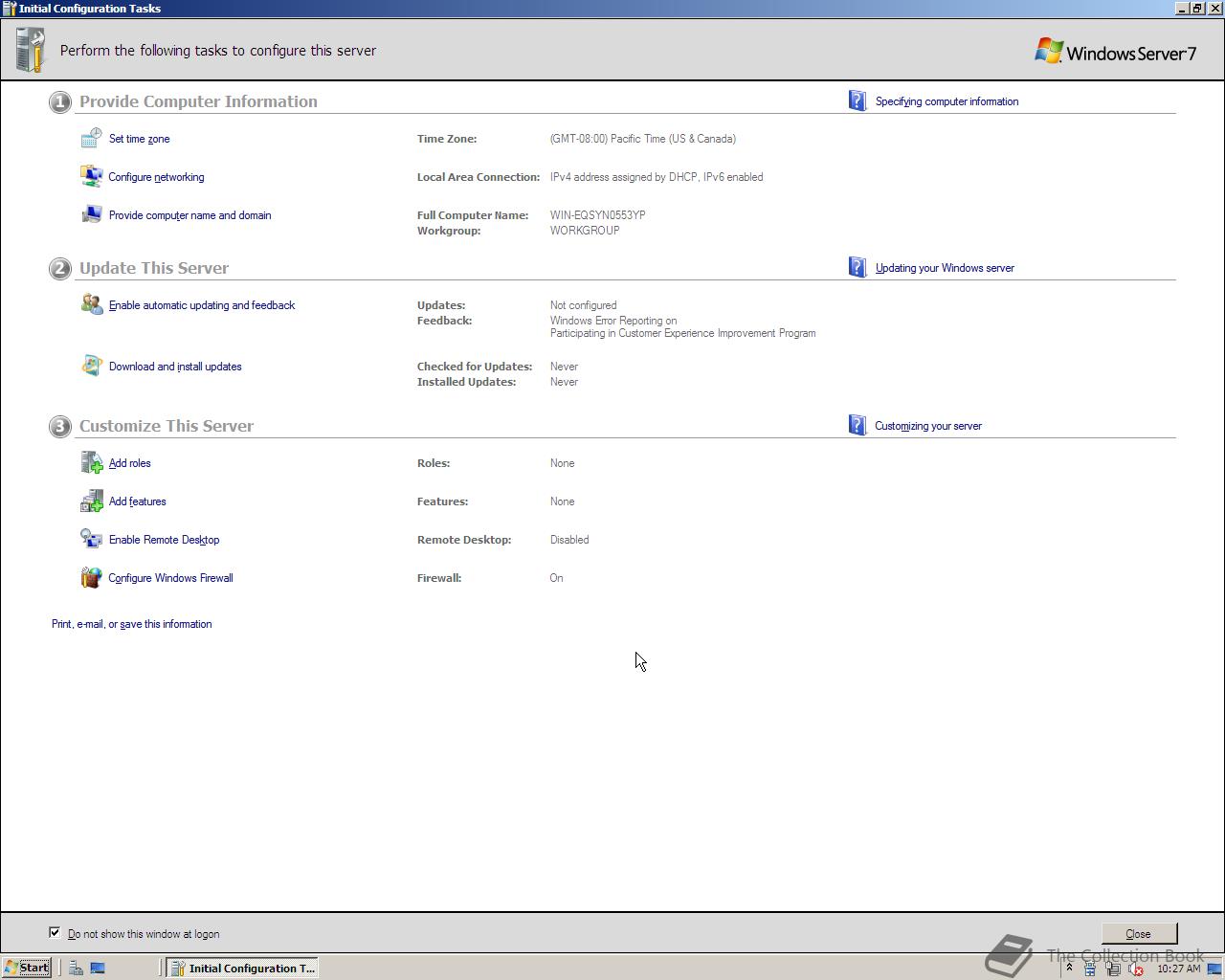Click the Provide Computer Information heading
The width and height of the screenshot is (1225, 980).
click(x=198, y=101)
